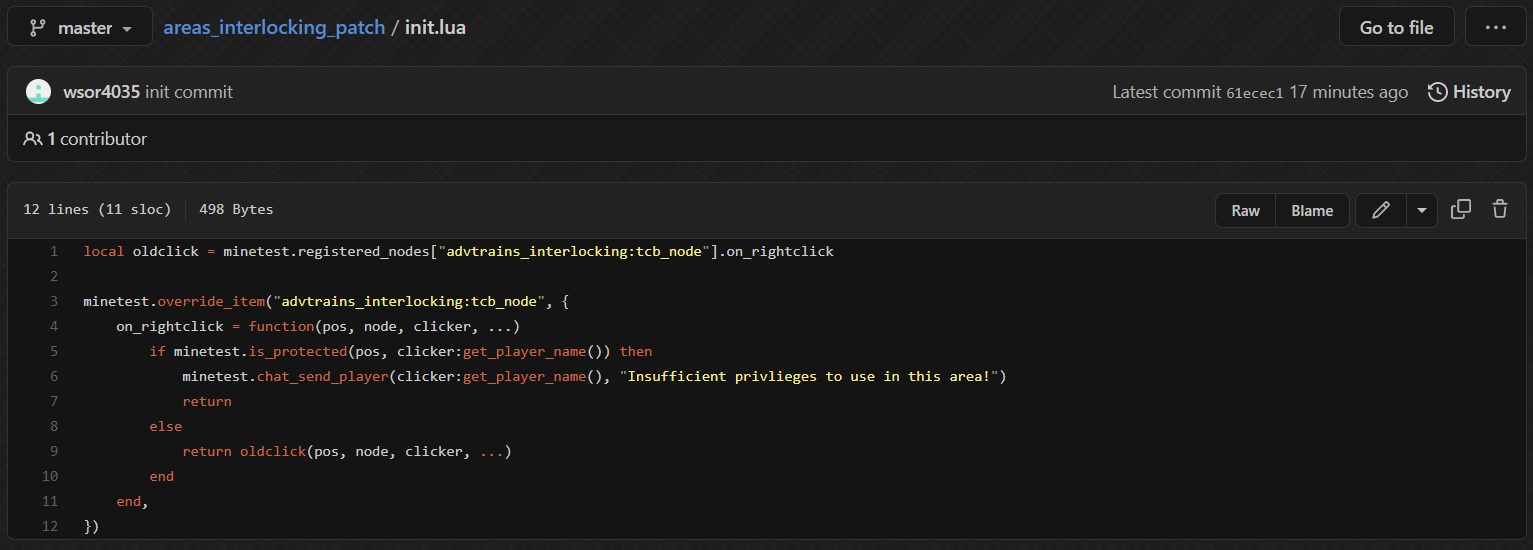This screenshot has height=550, width=1533.
Task: Click the Blame button
Action: tap(1312, 210)
